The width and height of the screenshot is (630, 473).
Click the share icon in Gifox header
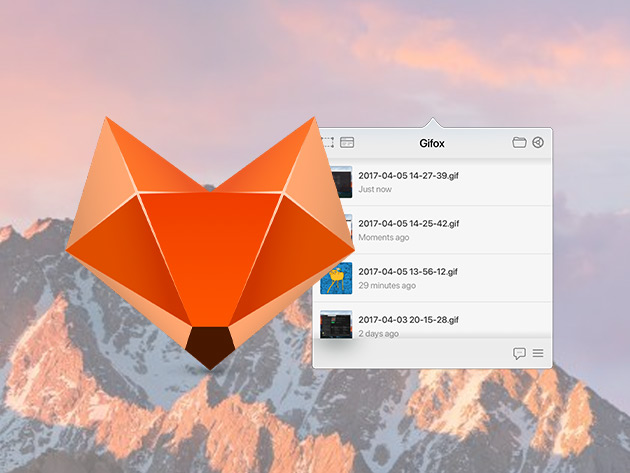(x=538, y=143)
